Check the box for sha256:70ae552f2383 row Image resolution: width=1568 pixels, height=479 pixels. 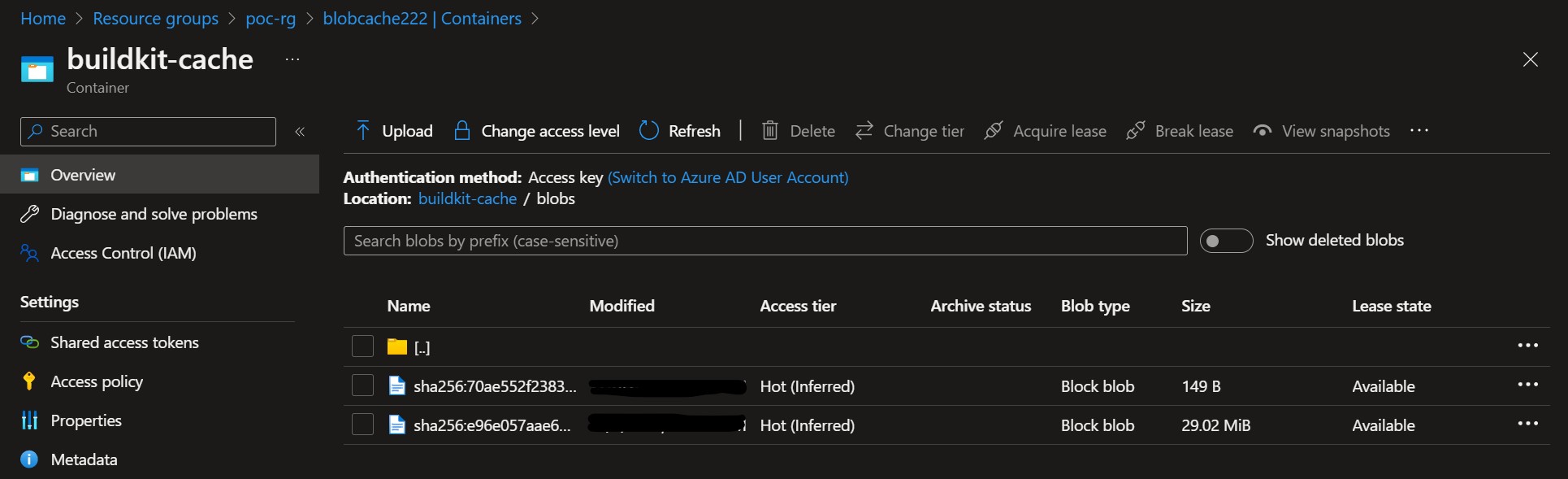(x=362, y=385)
